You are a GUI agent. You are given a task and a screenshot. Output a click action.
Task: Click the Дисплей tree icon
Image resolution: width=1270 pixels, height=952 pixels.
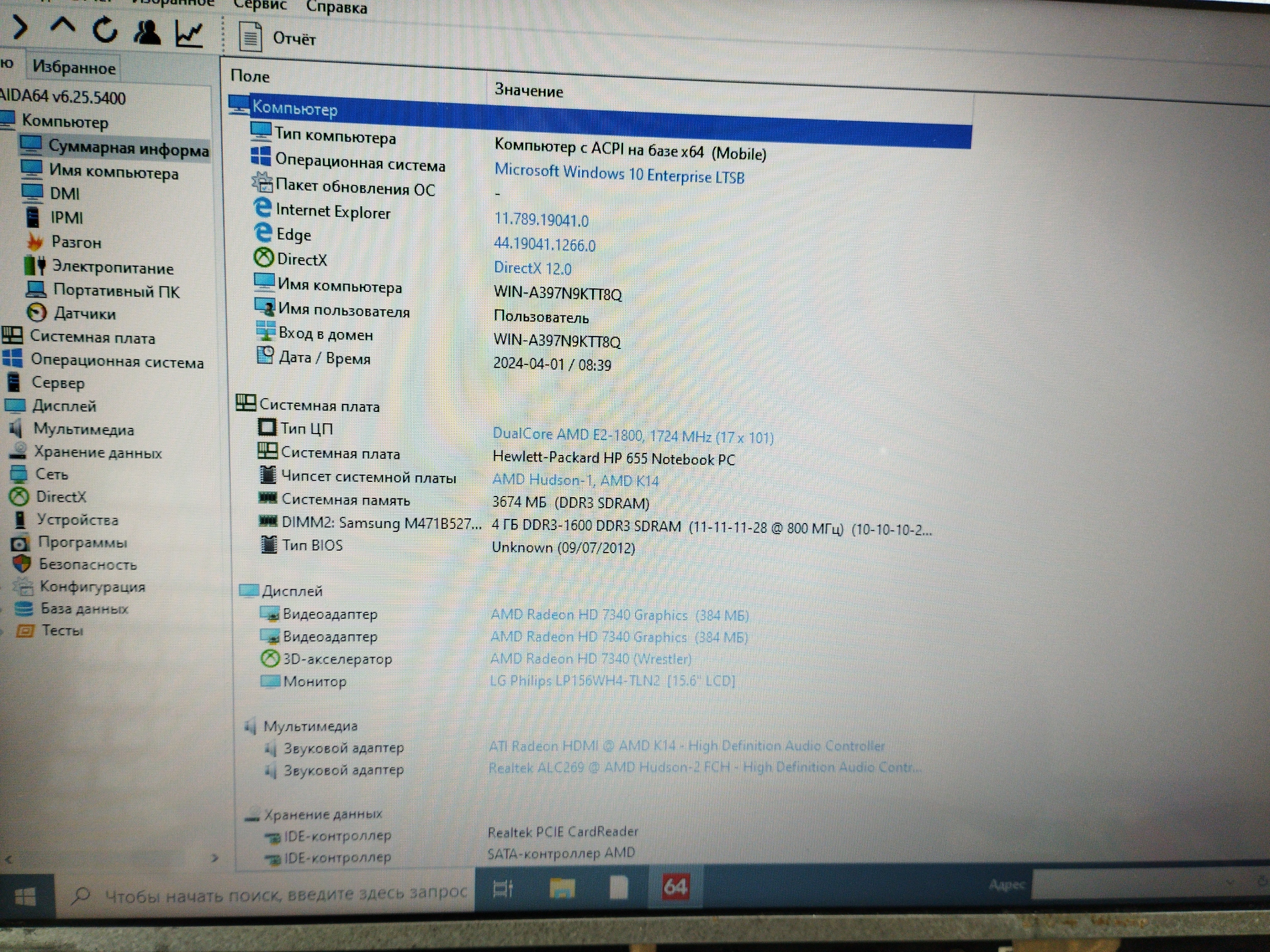coord(15,405)
